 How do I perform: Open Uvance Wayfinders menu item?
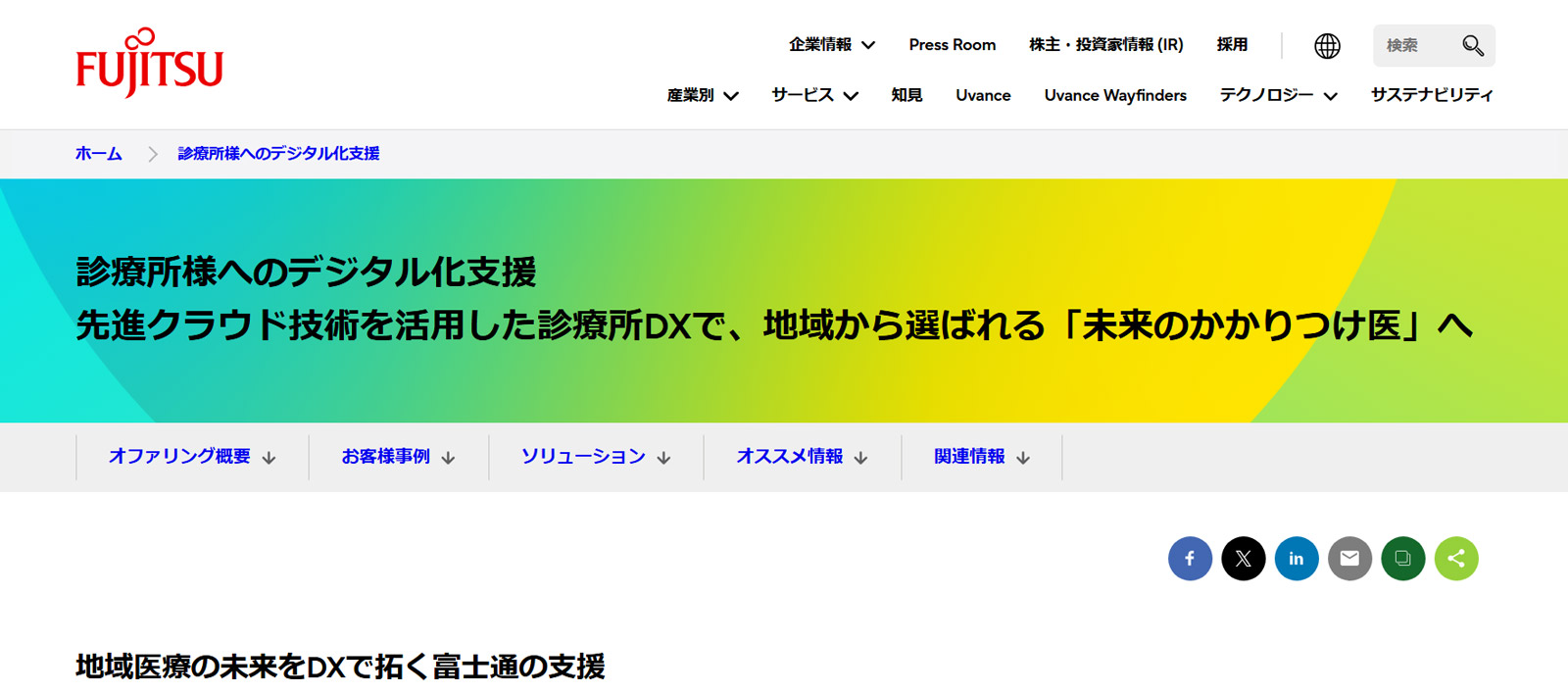coord(1115,95)
